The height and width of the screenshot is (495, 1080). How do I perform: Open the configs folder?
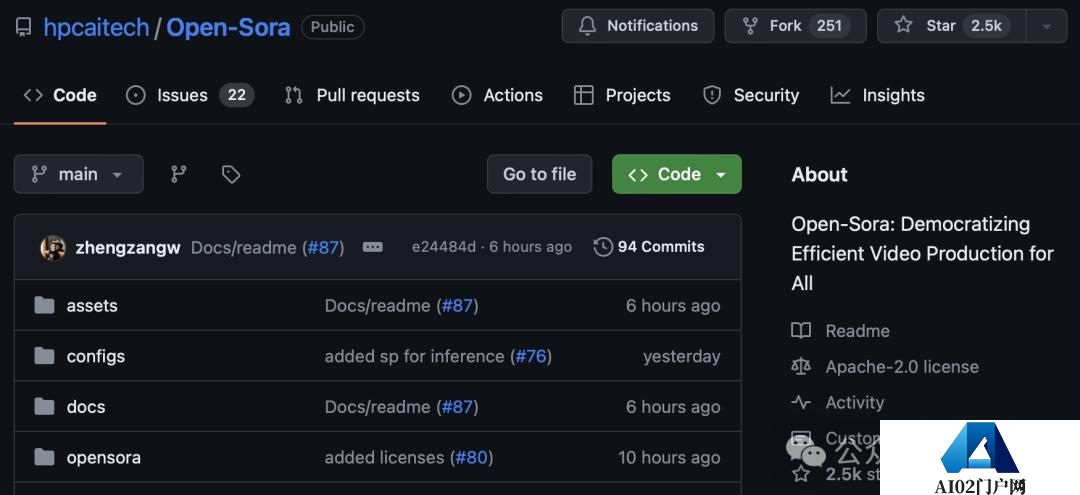coord(96,357)
